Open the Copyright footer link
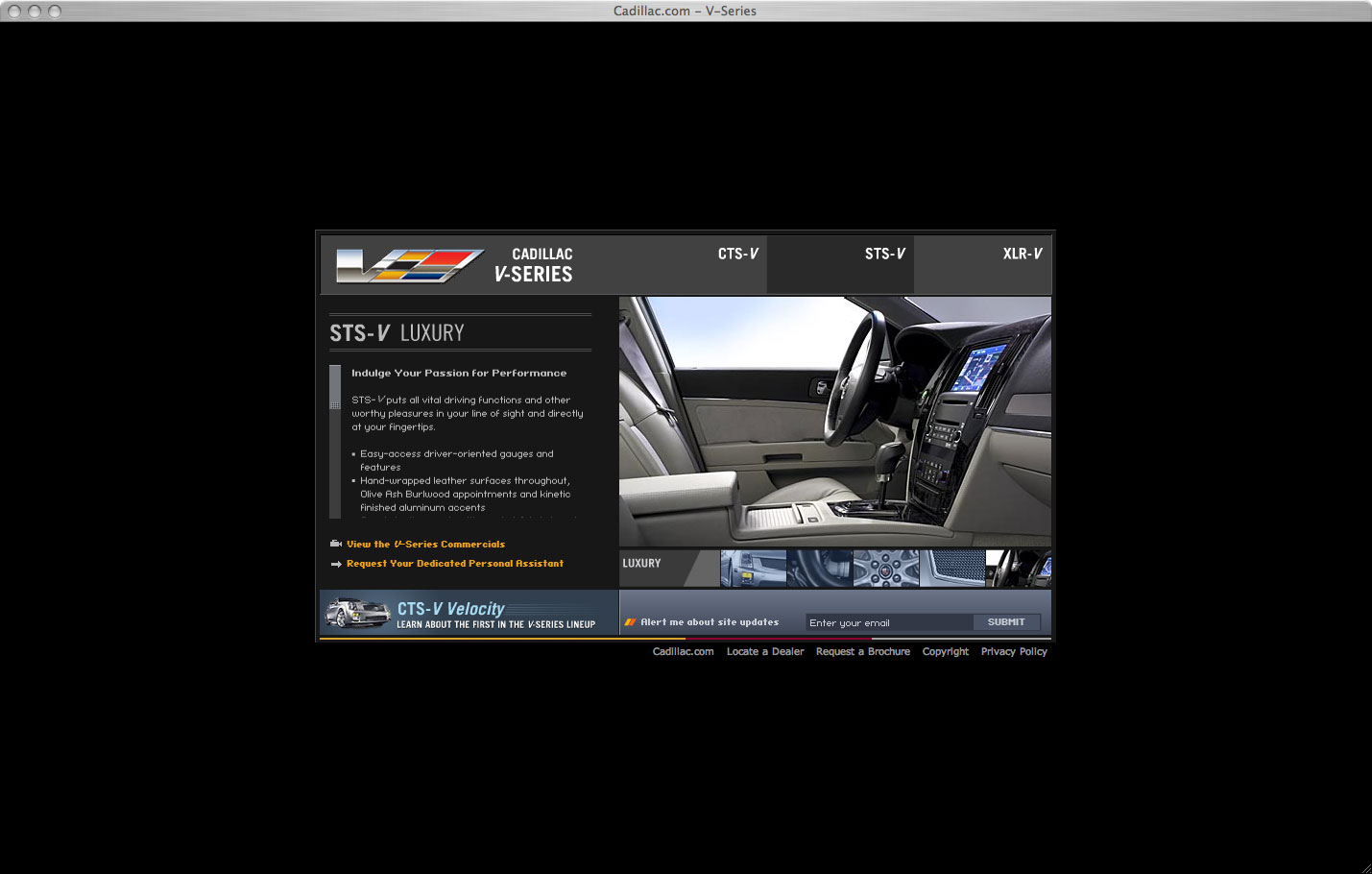This screenshot has width=1372, height=874. pyautogui.click(x=946, y=651)
